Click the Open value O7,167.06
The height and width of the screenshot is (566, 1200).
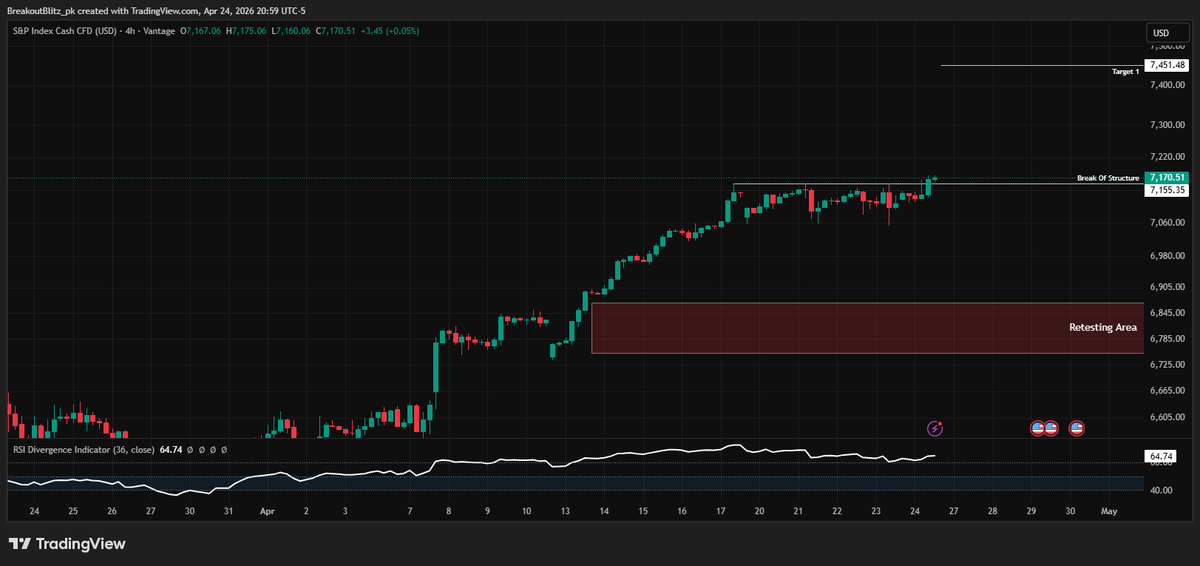201,31
